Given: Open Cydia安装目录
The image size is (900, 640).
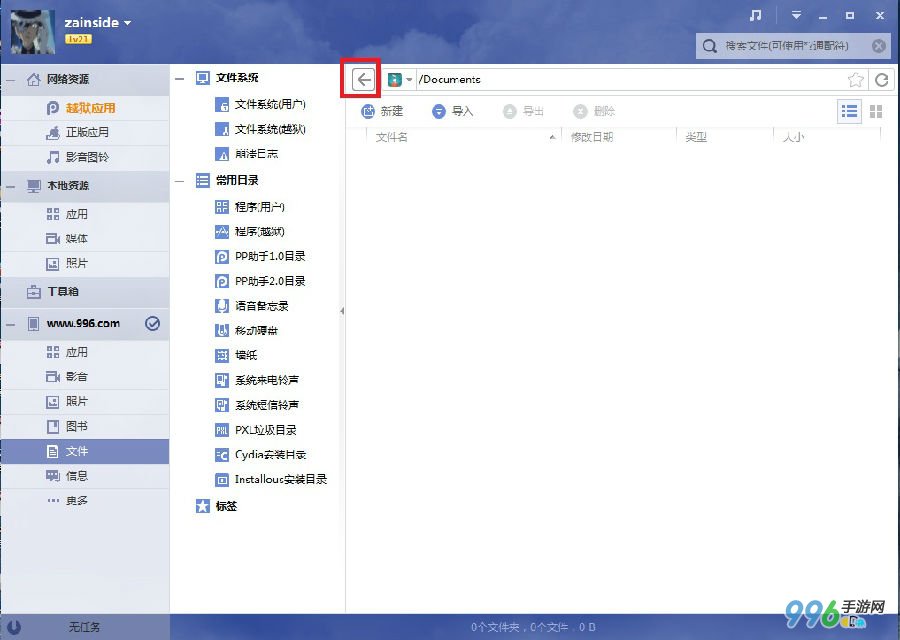Looking at the screenshot, I should pos(261,455).
